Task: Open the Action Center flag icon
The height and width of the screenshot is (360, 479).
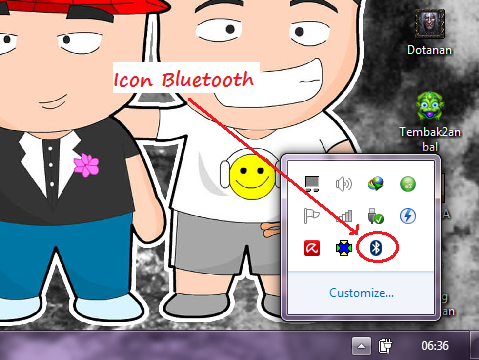Action: [312, 216]
